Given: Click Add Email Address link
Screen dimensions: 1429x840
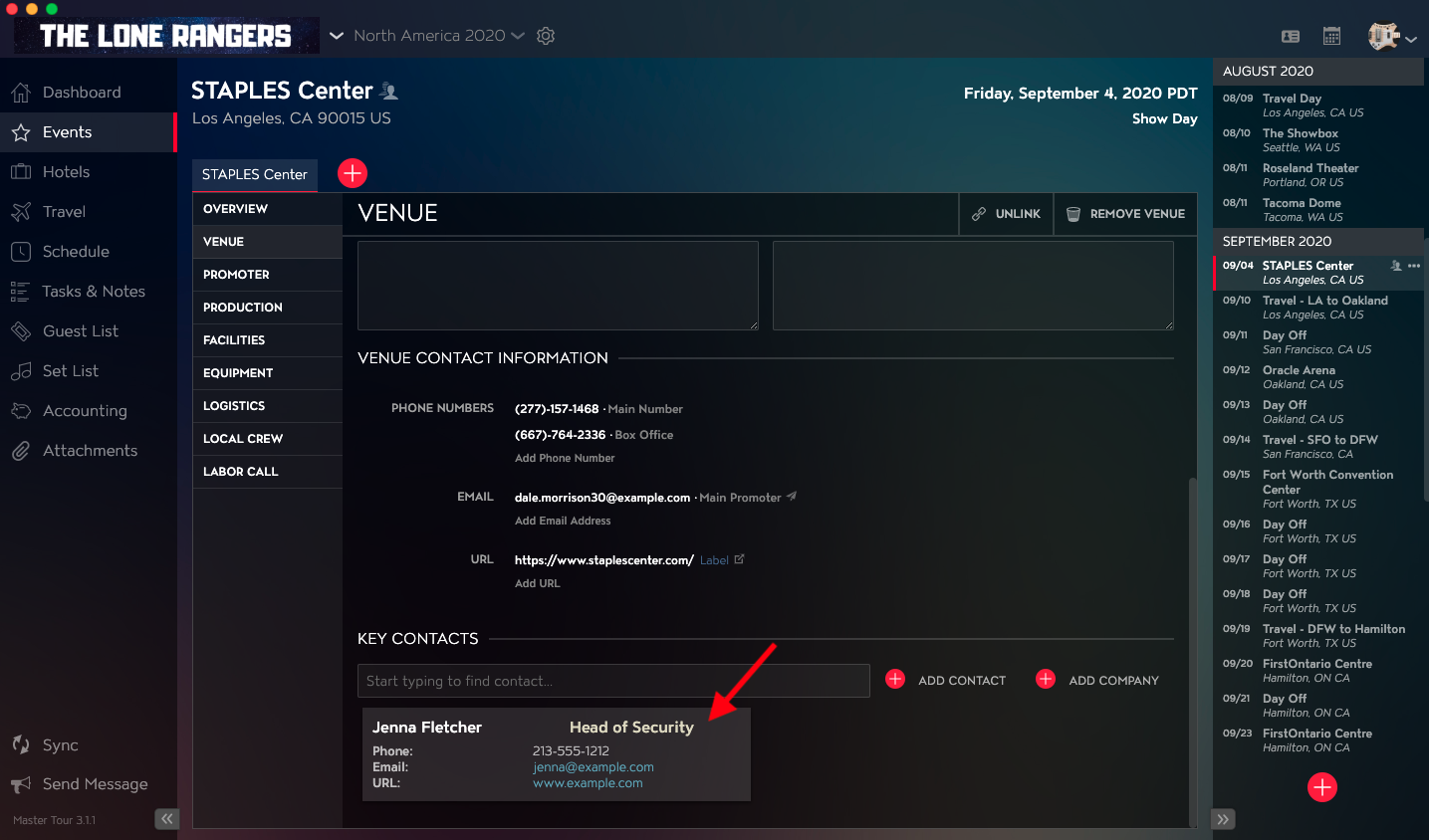Looking at the screenshot, I should pyautogui.click(x=563, y=521).
